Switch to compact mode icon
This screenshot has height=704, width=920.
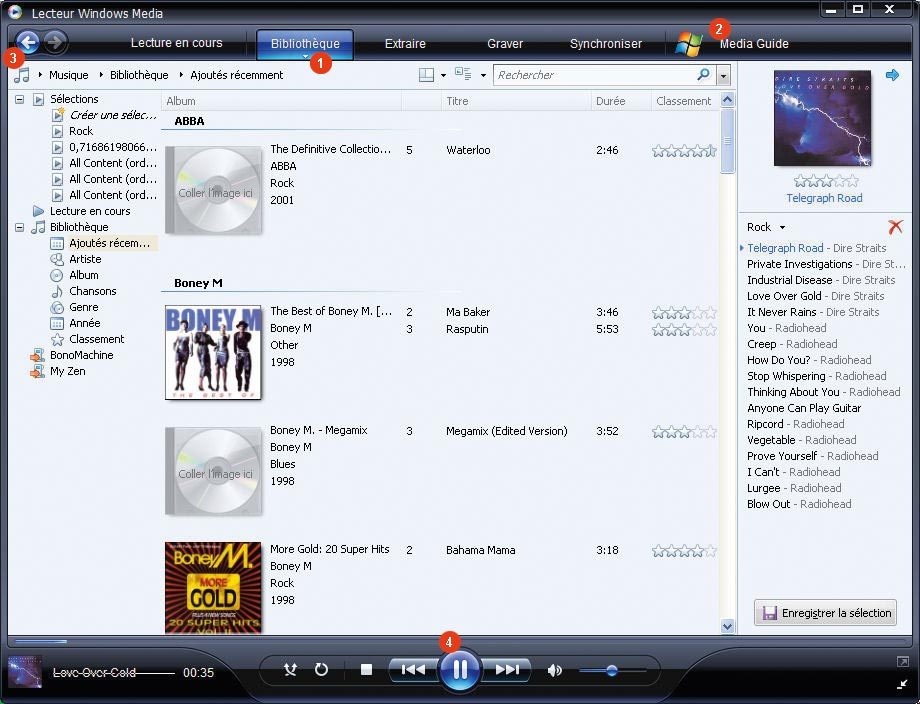903,683
